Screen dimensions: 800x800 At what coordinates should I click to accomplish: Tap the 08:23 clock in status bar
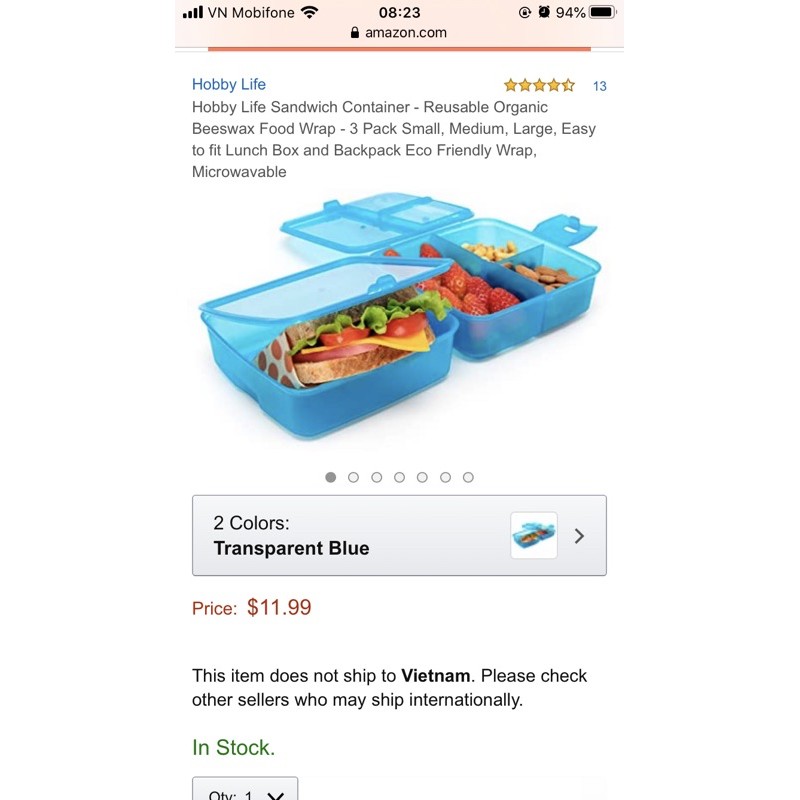click(400, 13)
